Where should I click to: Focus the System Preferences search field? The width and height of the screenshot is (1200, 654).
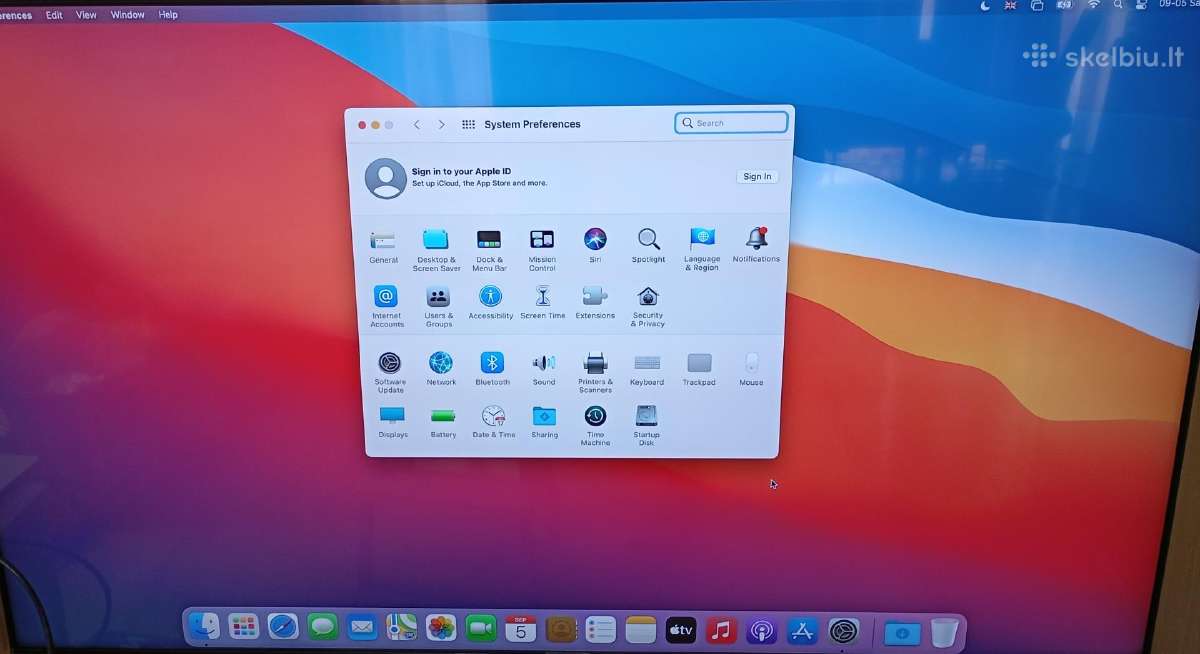(731, 123)
